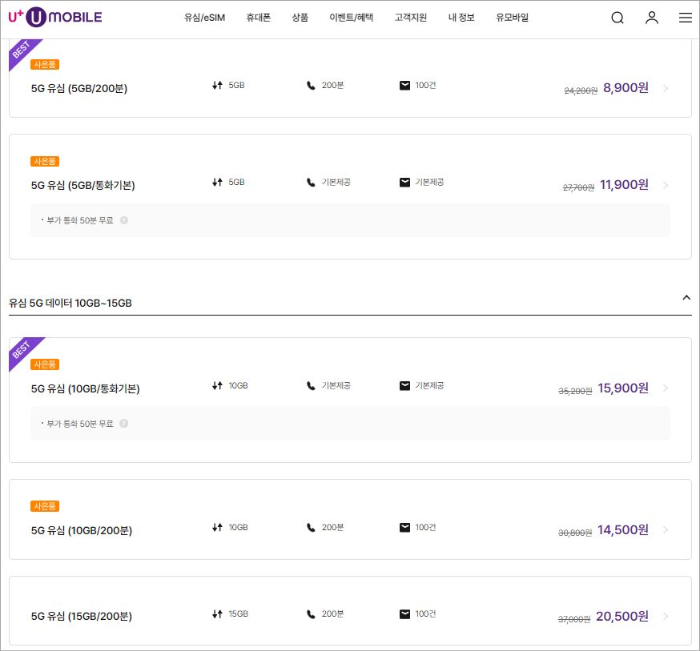The height and width of the screenshot is (651, 700).
Task: Open the 고객지원 menu
Action: 411,18
